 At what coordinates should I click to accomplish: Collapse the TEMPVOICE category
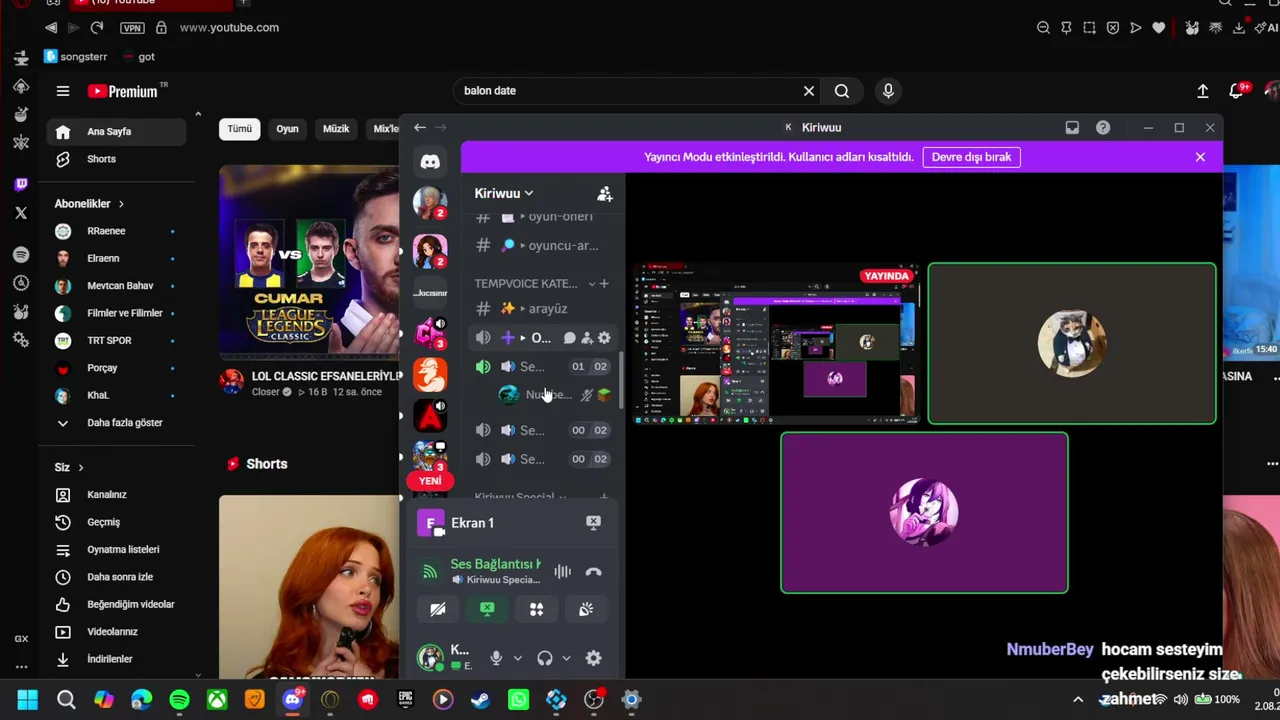[532, 284]
